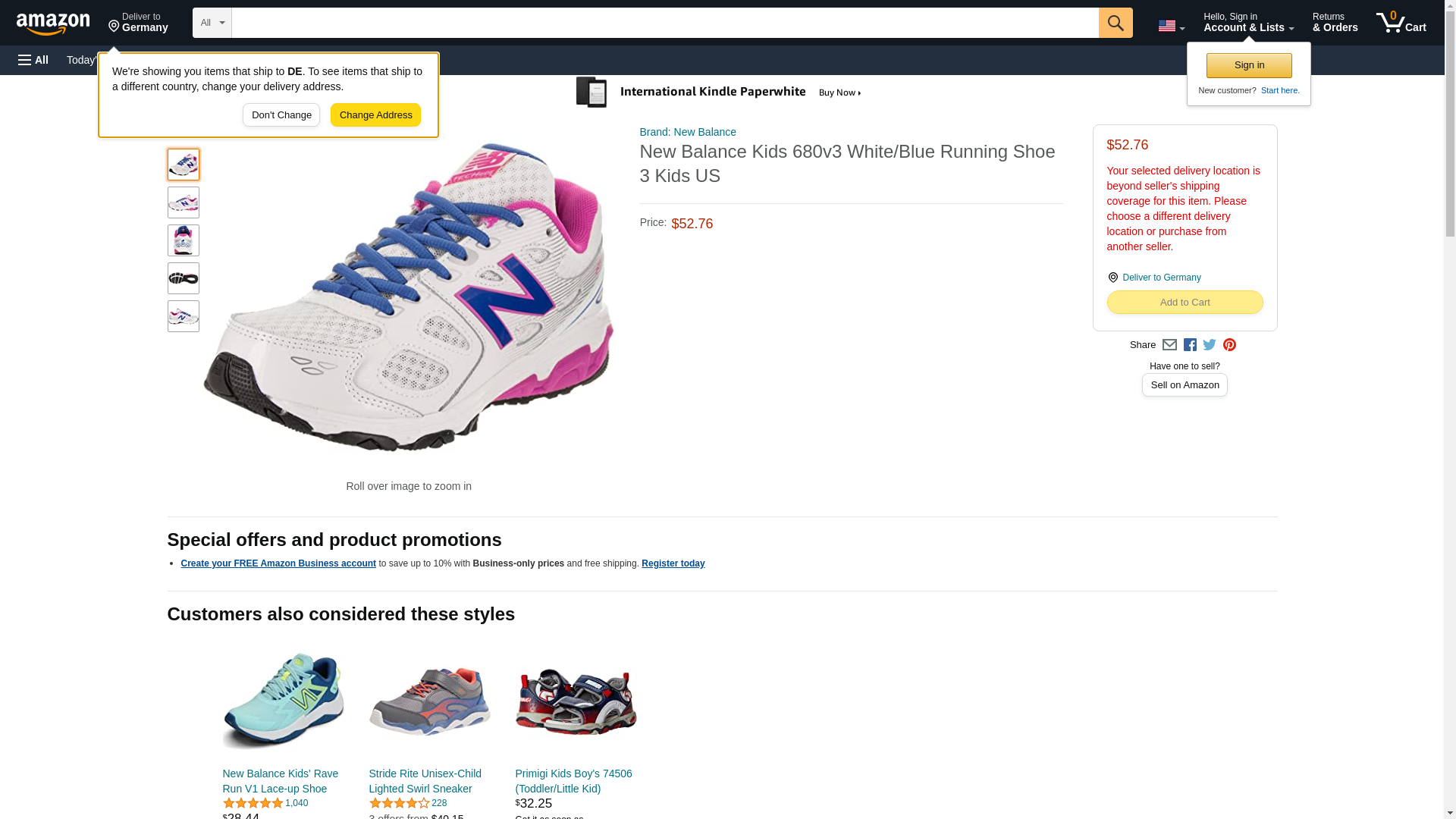The height and width of the screenshot is (819, 1456).
Task: Open Returns & Orders
Action: coord(1335,23)
